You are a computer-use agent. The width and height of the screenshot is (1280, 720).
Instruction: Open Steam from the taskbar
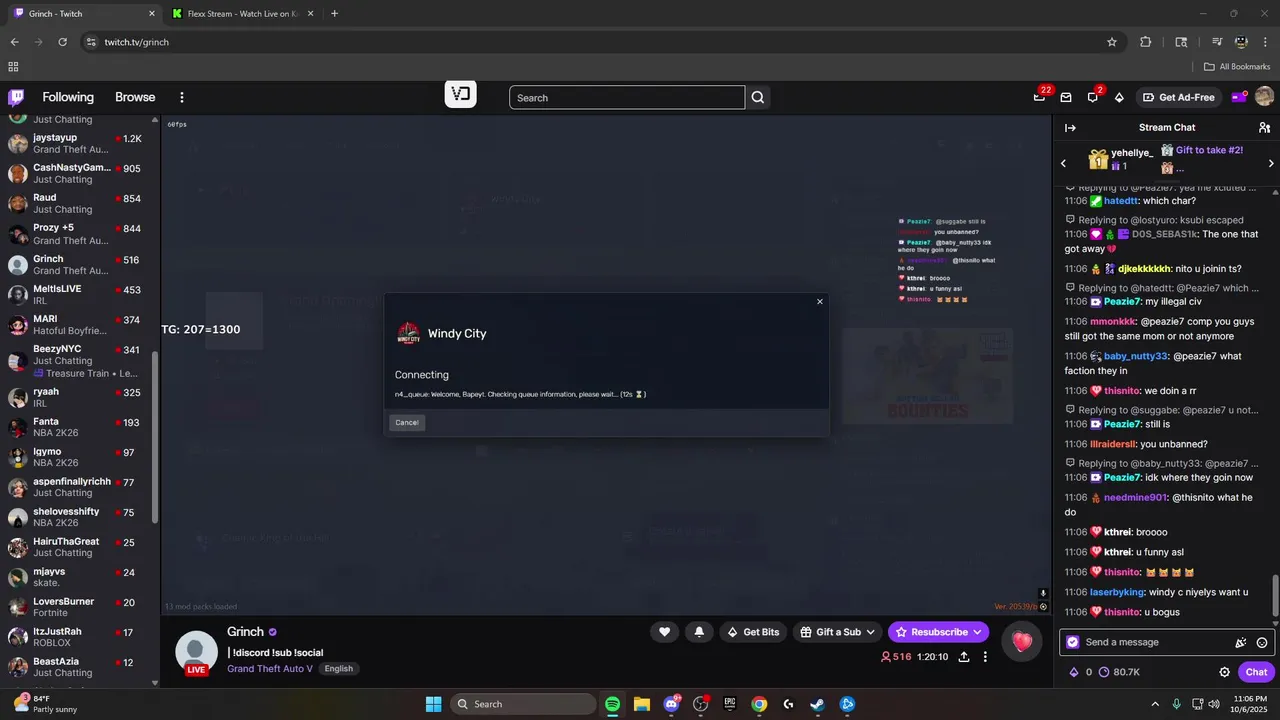pos(817,704)
